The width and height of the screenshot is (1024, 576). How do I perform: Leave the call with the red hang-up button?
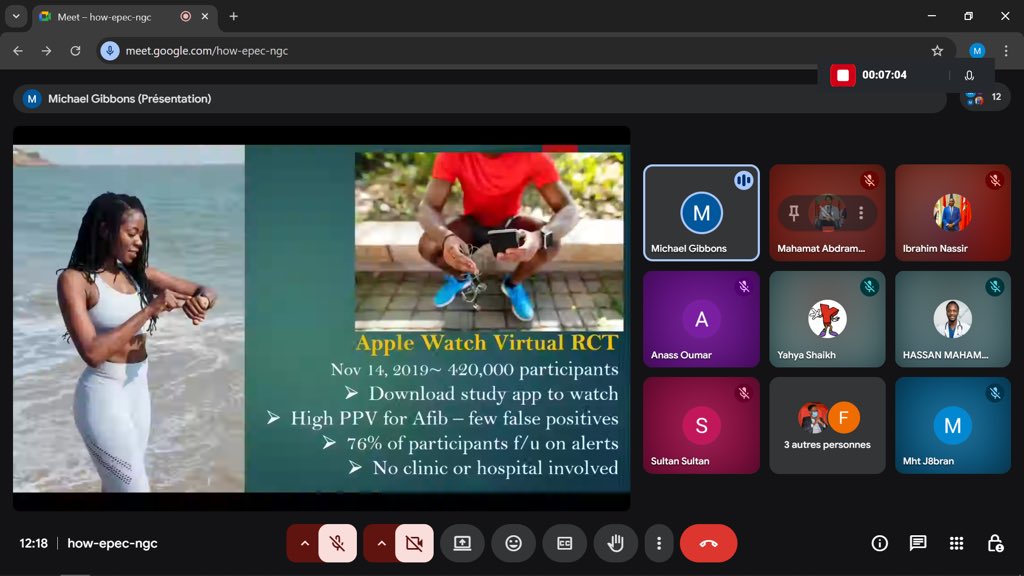[x=709, y=543]
